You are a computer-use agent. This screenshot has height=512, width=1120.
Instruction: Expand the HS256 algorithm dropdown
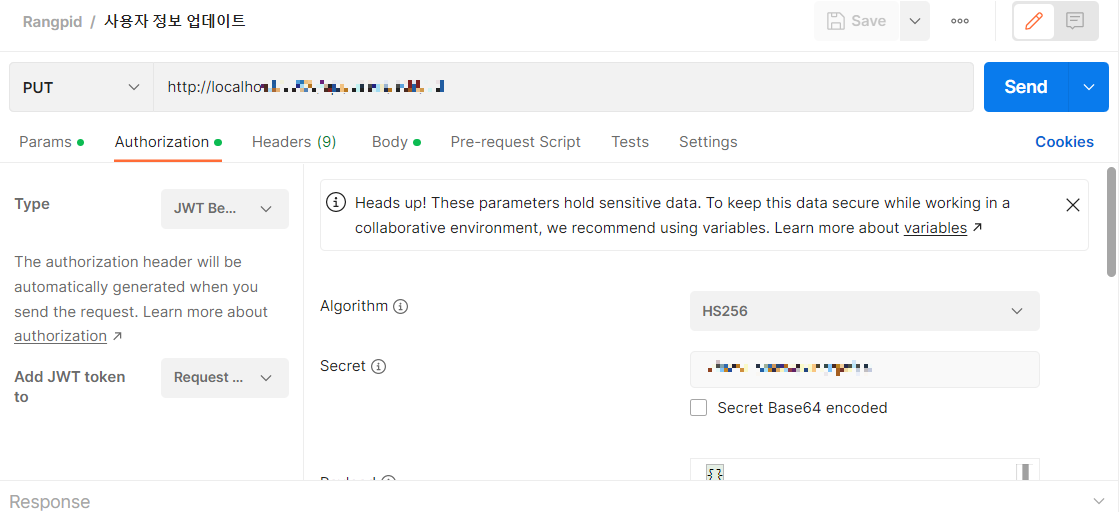(x=864, y=311)
